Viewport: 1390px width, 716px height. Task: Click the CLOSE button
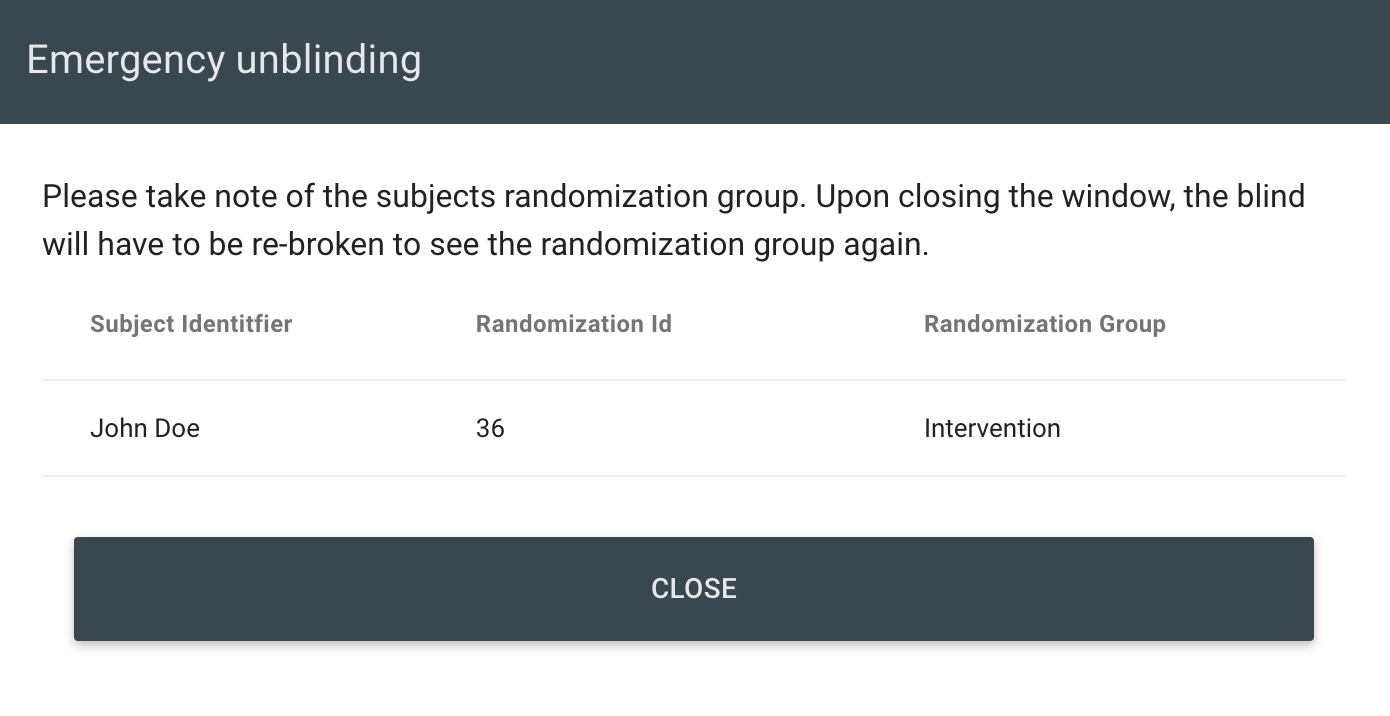pos(693,588)
